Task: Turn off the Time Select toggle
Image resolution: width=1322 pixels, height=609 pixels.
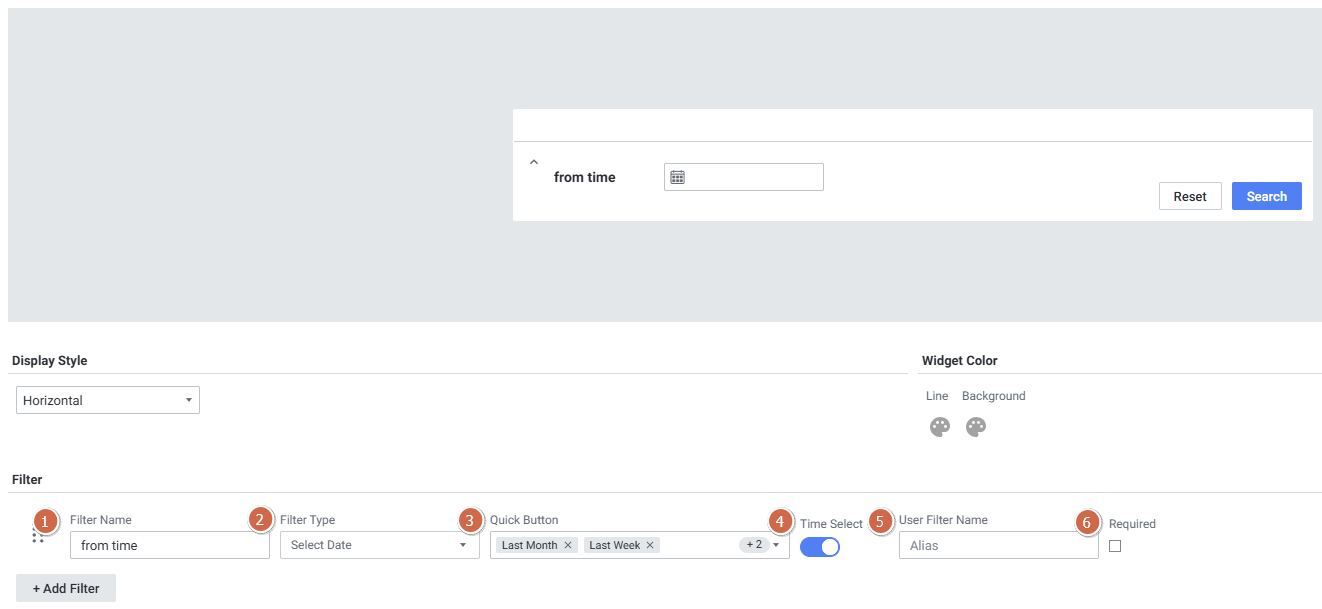Action: point(819,546)
